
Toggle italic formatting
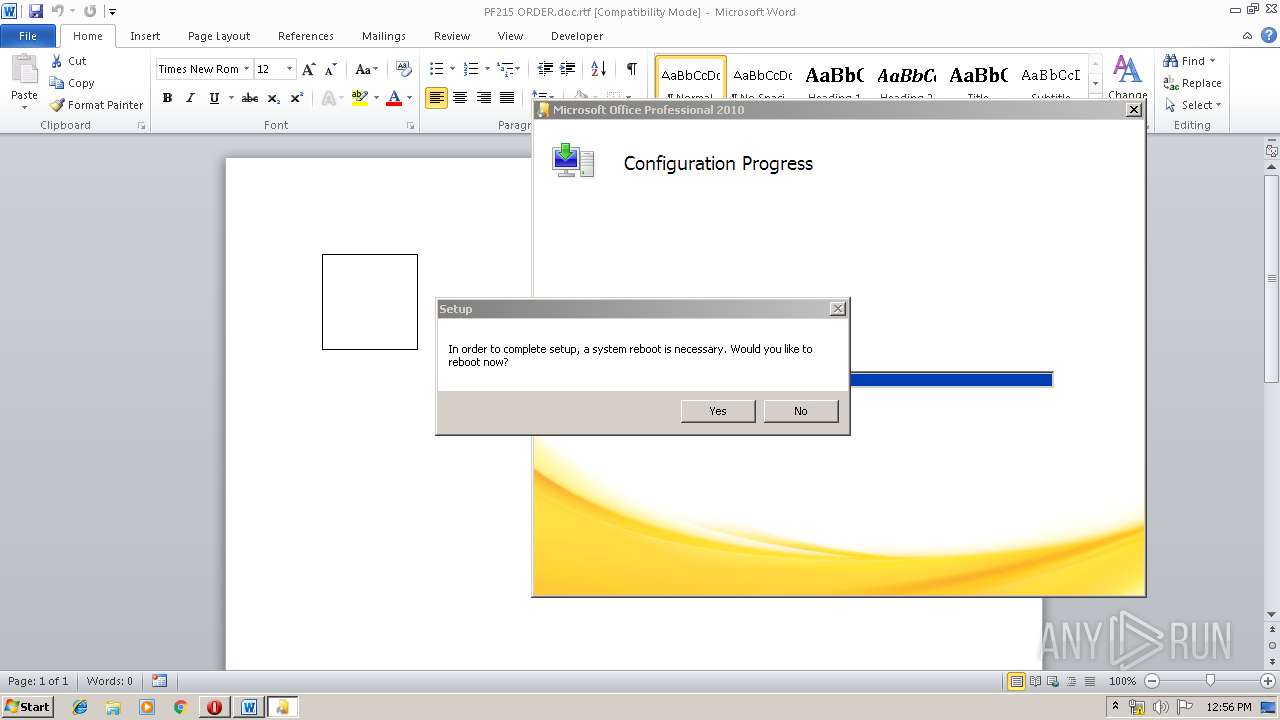click(x=190, y=98)
